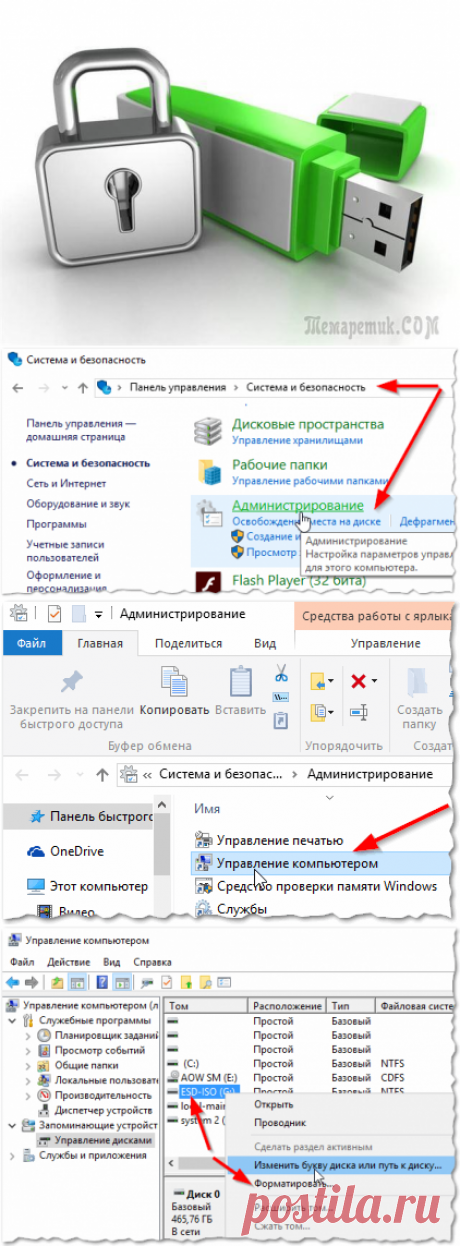The width and height of the screenshot is (460, 1246).
Task: Switch to the Вид ribbon tab in Explorer
Action: 265,644
